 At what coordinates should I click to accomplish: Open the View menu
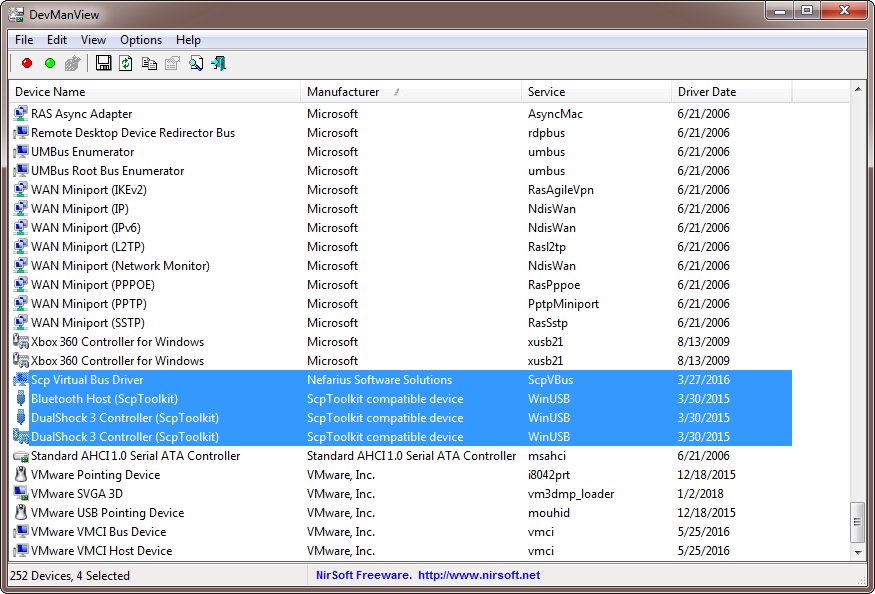(x=93, y=40)
